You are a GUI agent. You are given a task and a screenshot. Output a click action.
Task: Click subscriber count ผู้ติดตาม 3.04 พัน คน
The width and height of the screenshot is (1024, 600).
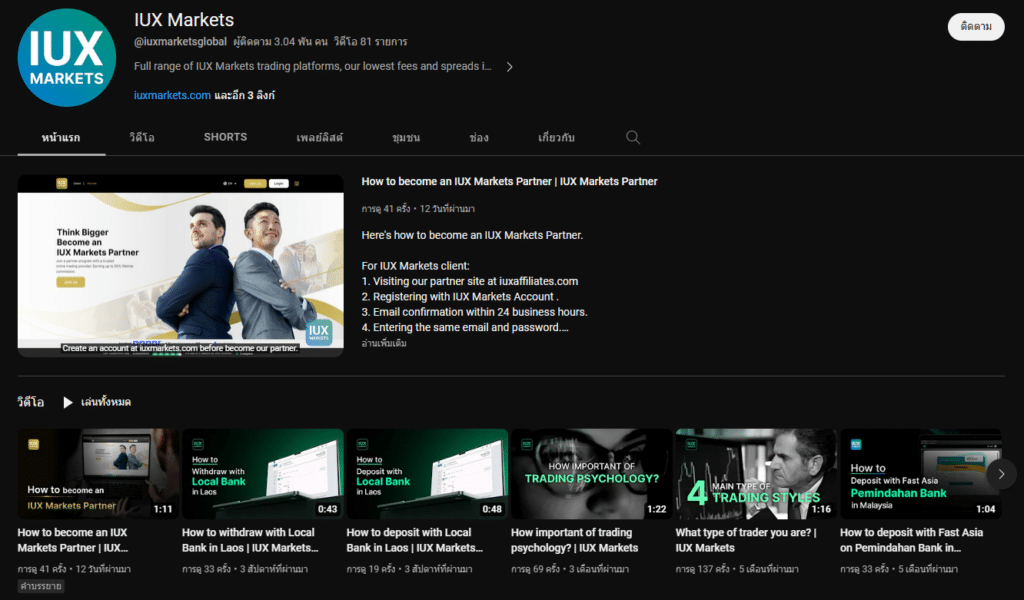point(280,42)
